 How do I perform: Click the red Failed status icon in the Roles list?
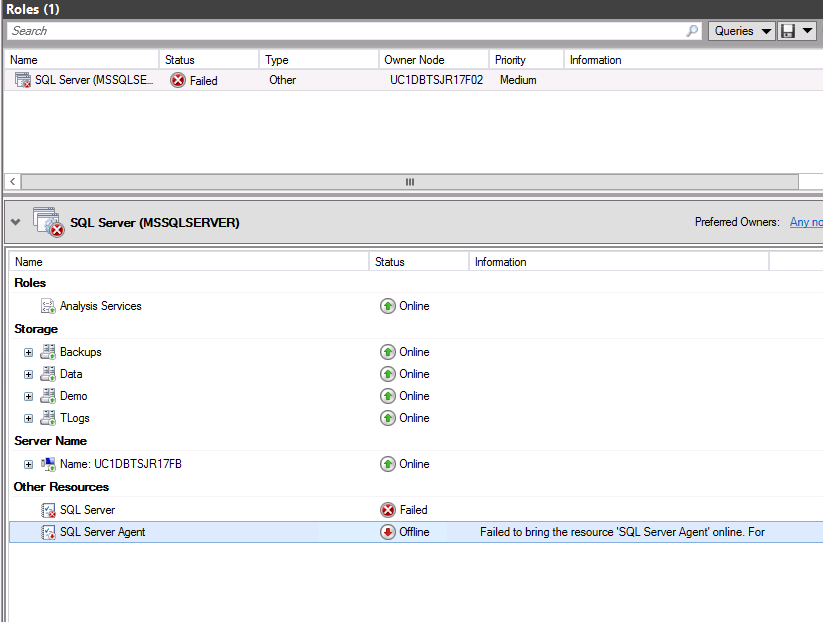click(178, 80)
